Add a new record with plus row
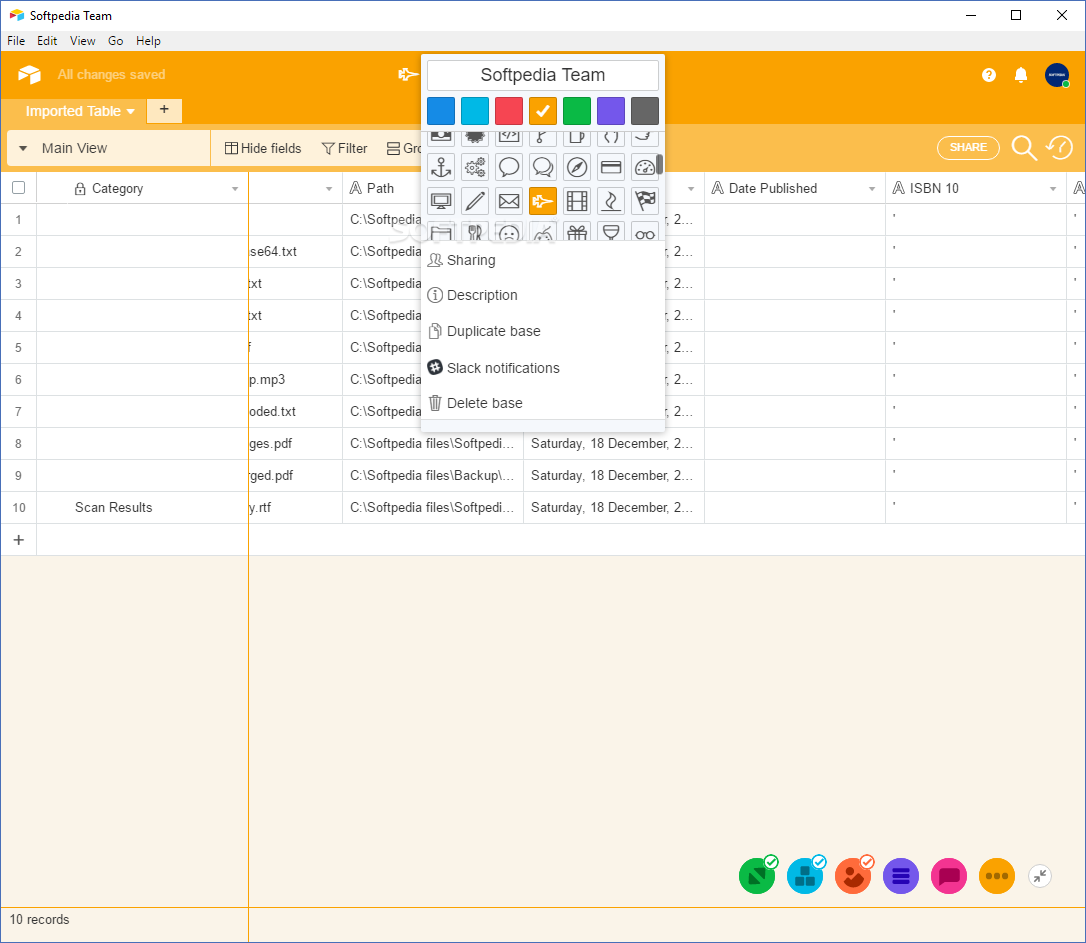This screenshot has height=943, width=1086. coord(19,540)
